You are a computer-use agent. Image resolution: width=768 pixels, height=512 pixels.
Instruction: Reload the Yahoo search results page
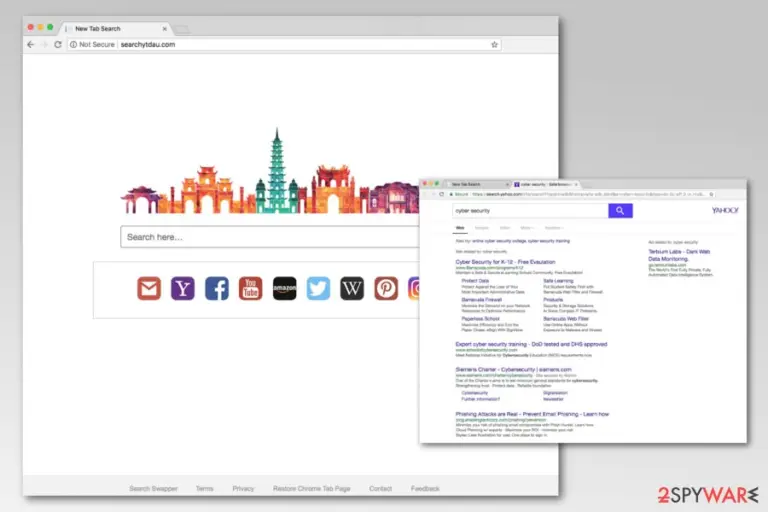coord(441,195)
